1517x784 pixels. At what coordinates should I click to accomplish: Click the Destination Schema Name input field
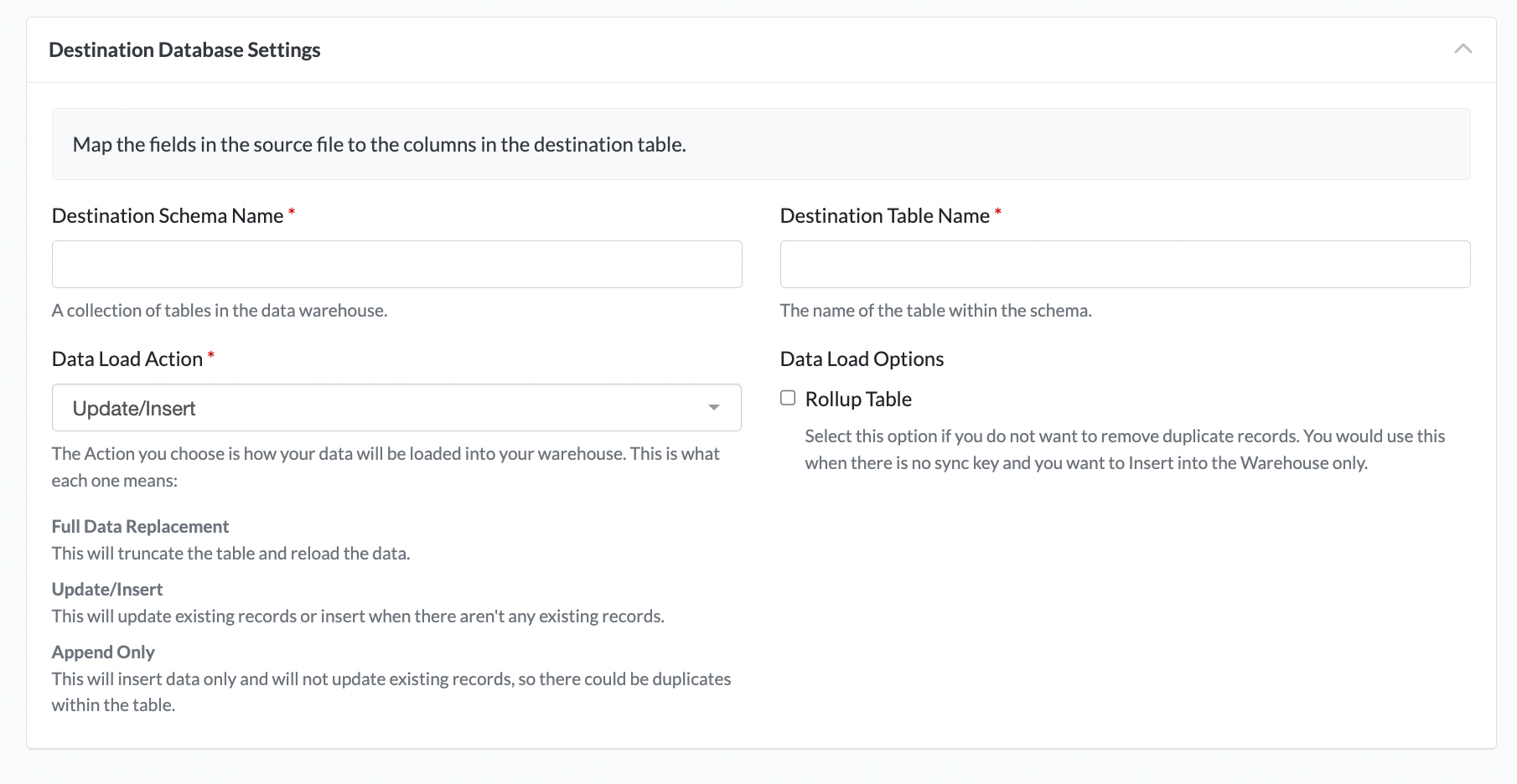(x=396, y=265)
